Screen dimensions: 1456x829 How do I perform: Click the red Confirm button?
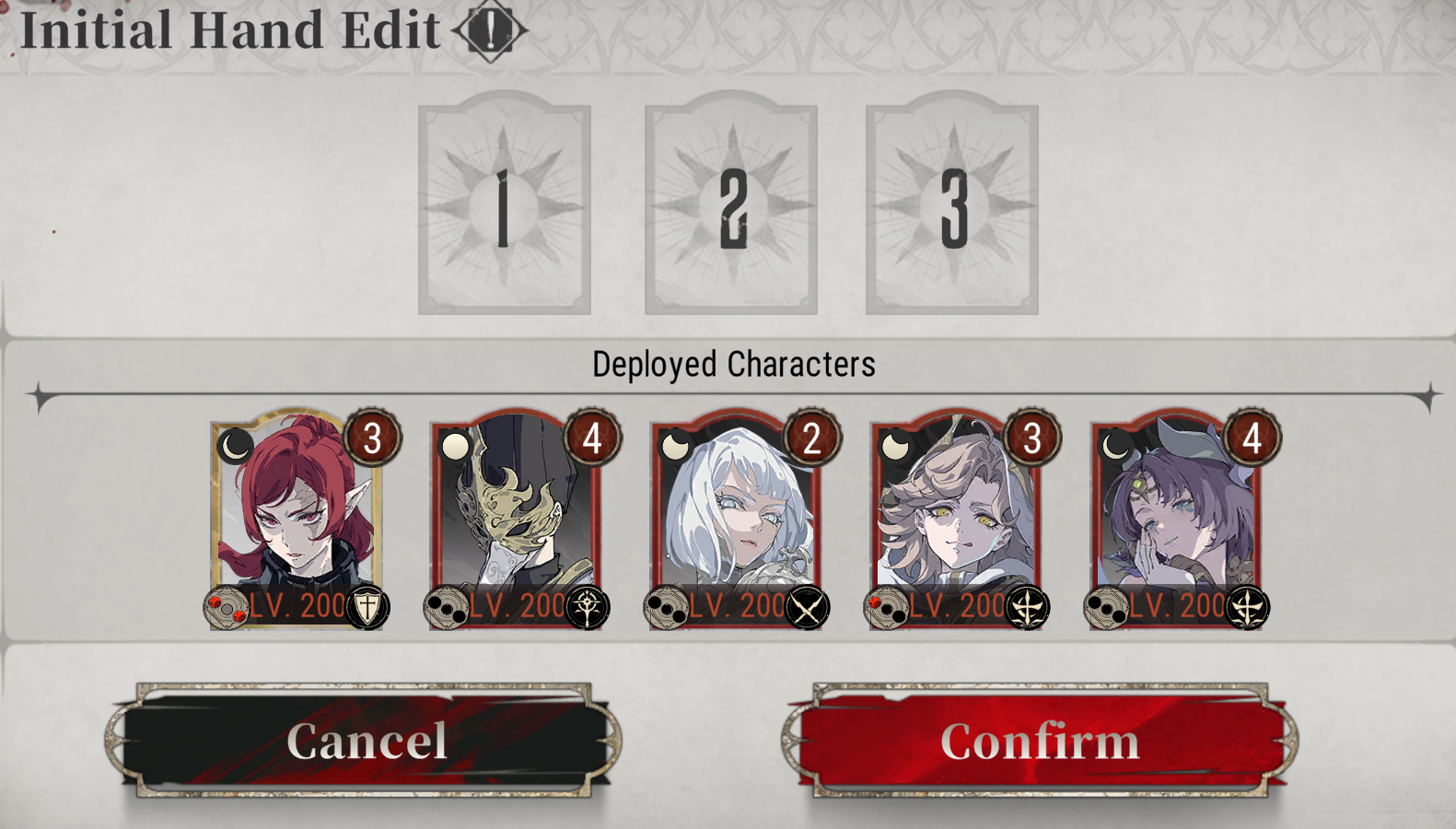click(x=1041, y=740)
